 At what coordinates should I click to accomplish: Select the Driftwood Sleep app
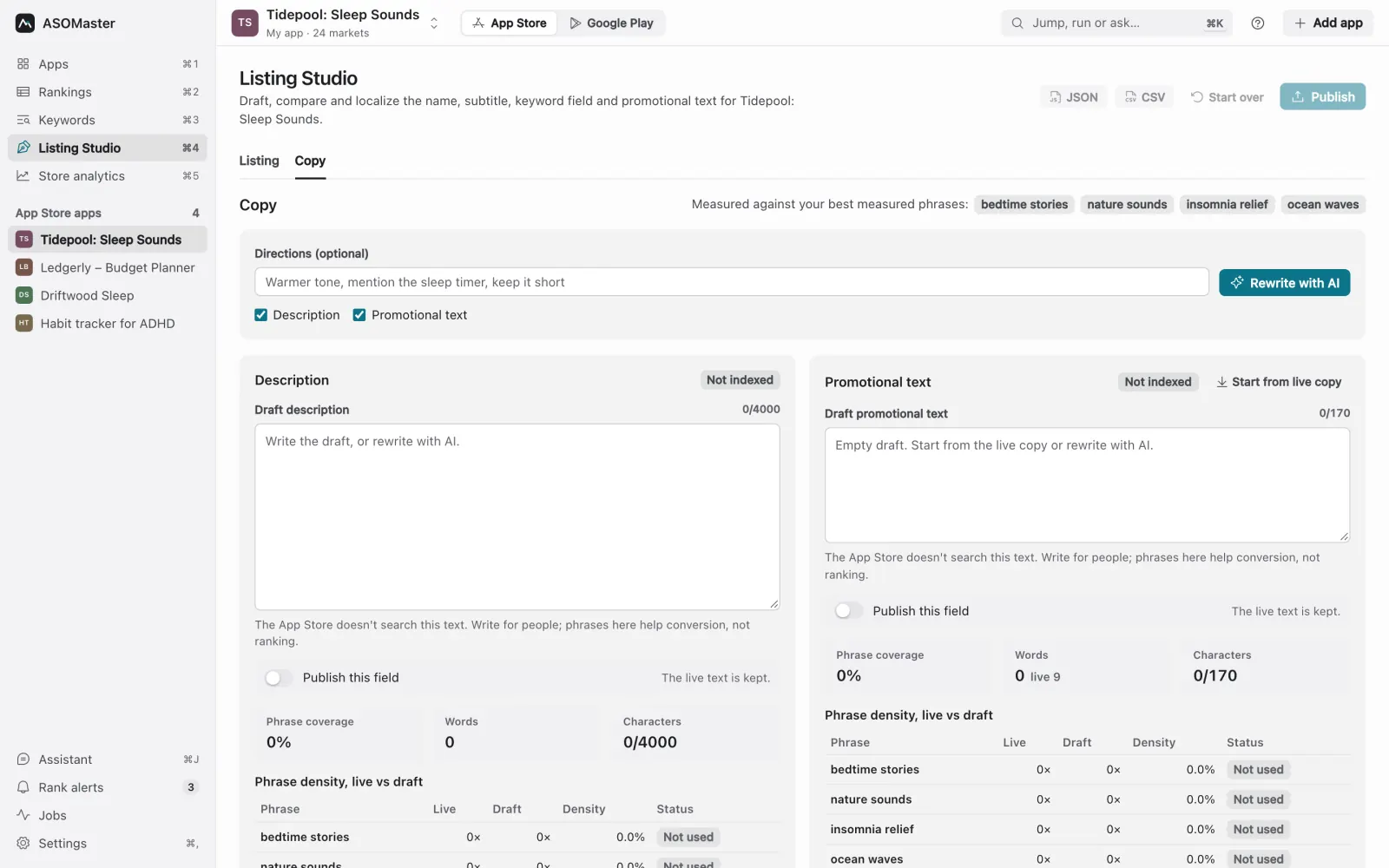click(x=108, y=295)
